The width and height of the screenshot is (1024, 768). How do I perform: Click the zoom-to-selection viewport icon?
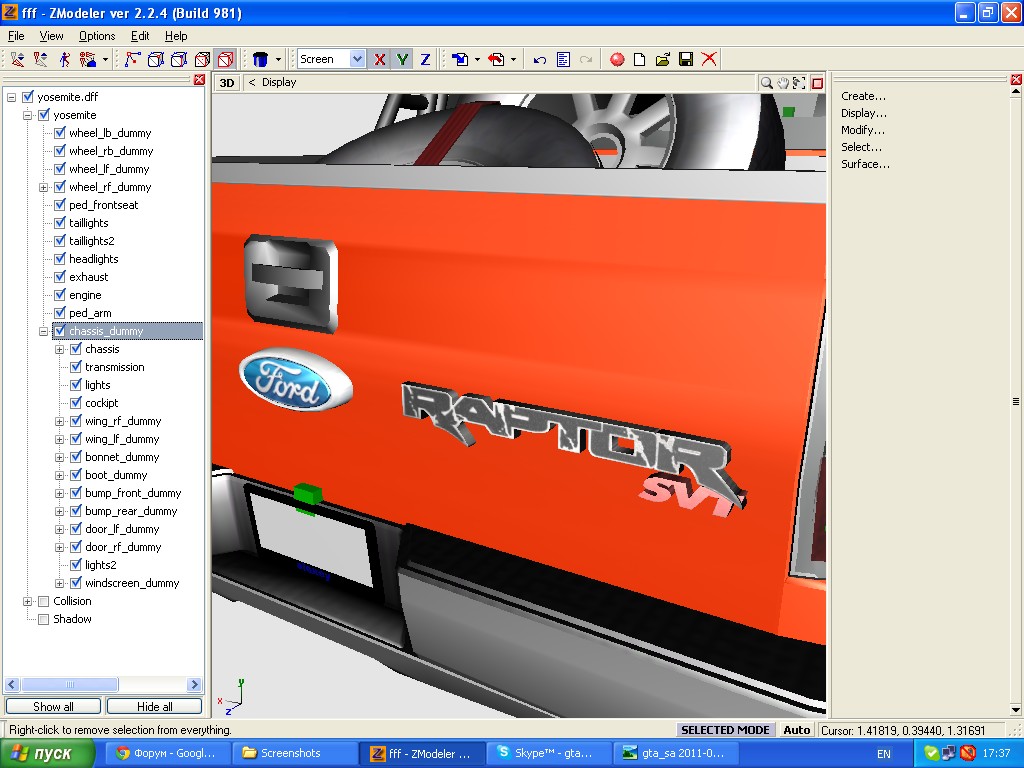799,83
